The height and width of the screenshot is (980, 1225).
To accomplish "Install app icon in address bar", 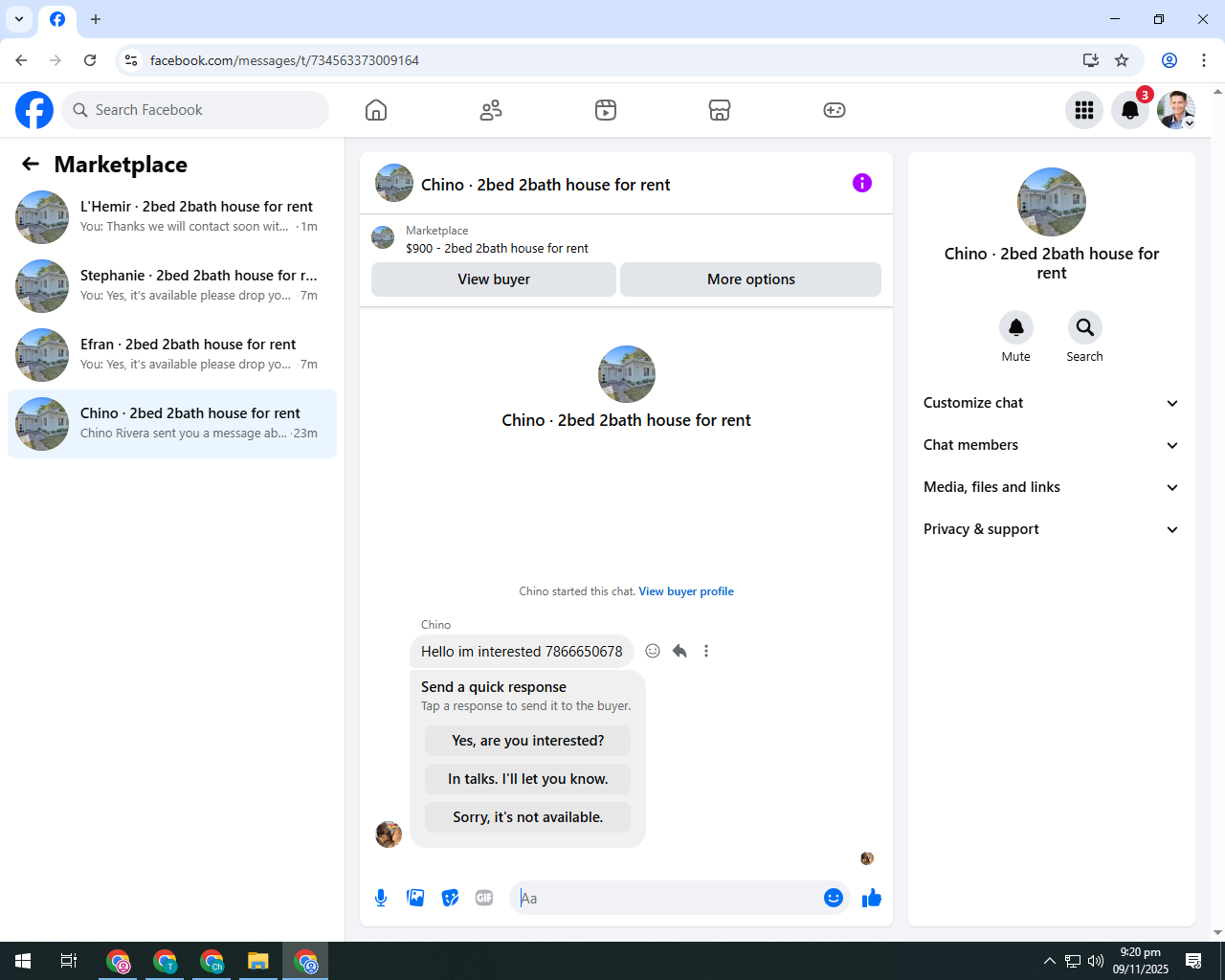I will [x=1090, y=60].
